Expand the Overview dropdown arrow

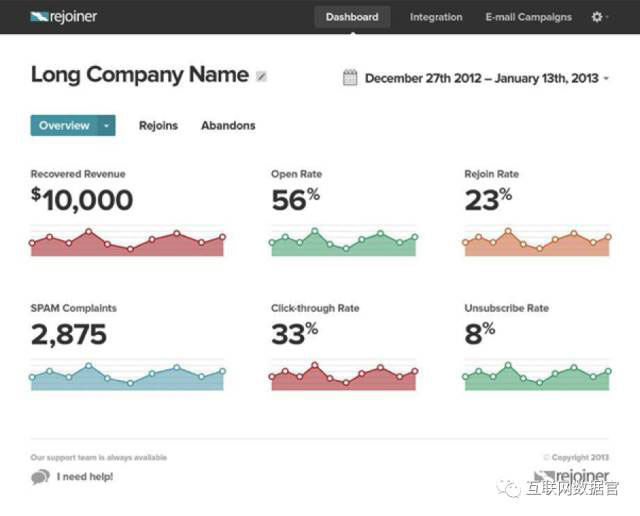[x=106, y=126]
